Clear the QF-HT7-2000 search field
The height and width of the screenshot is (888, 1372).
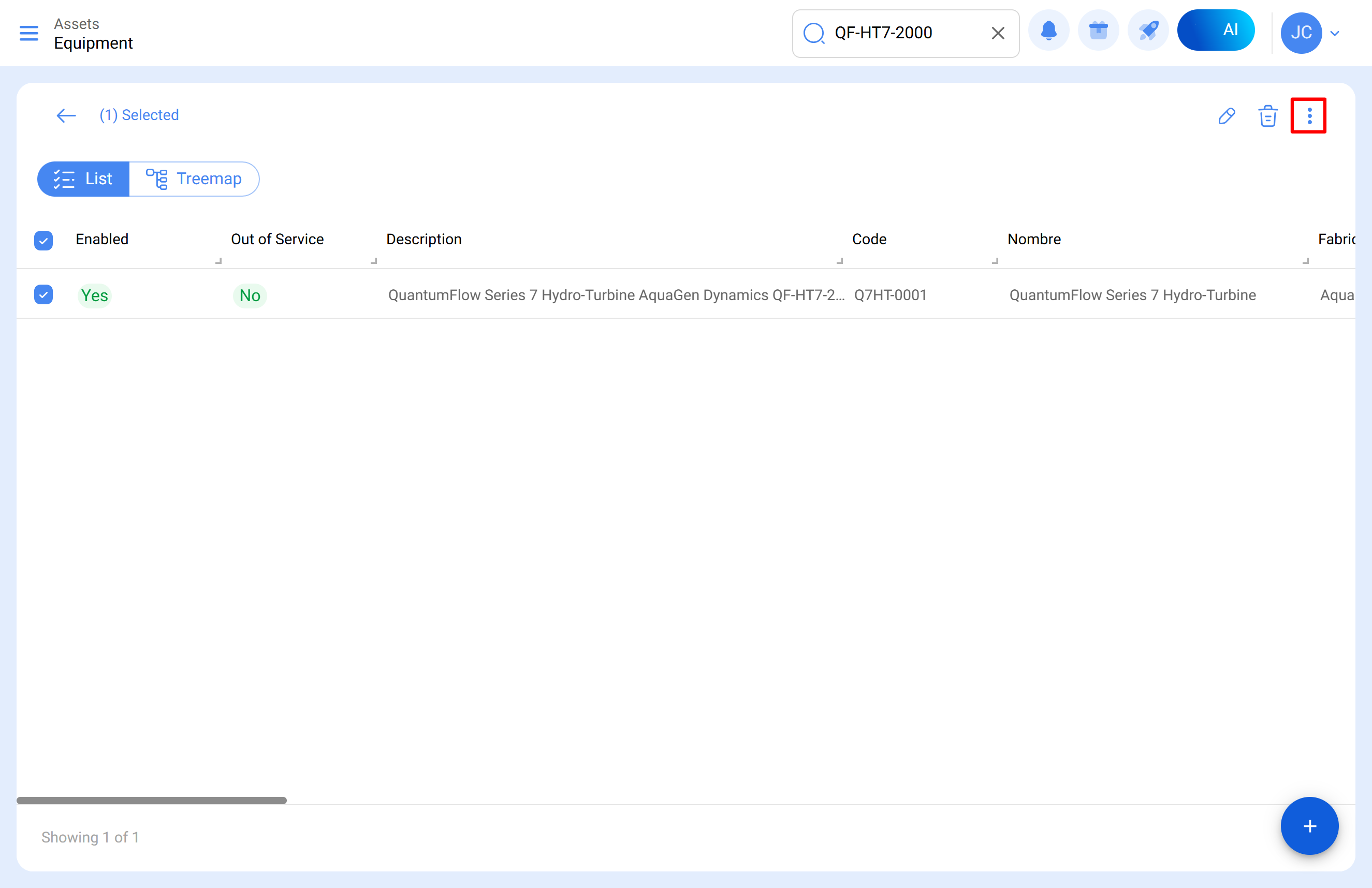998,33
